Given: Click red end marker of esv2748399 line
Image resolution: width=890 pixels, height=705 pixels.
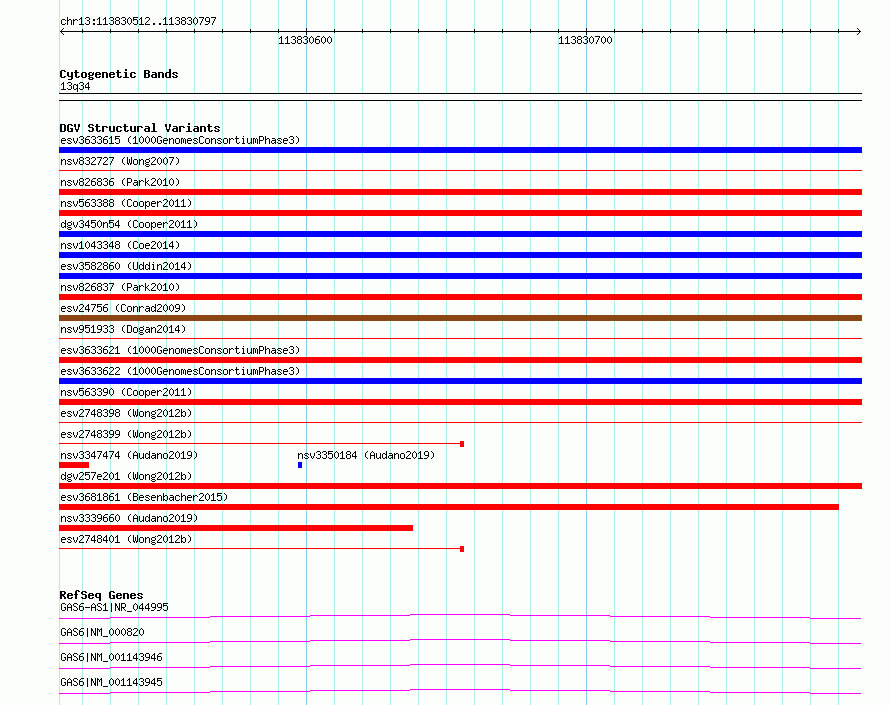Looking at the screenshot, I should tap(462, 444).
